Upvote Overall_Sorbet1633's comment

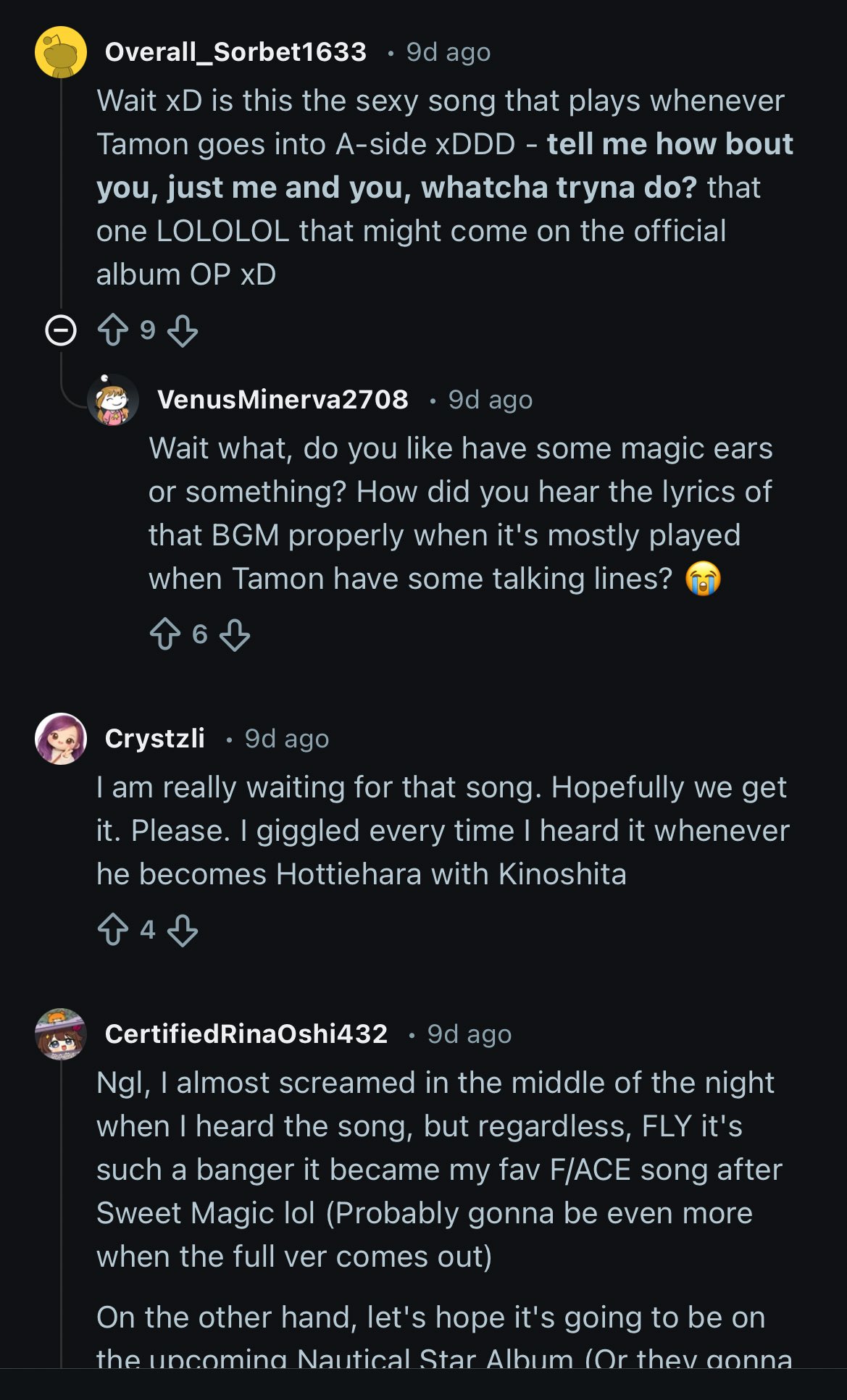(x=113, y=330)
